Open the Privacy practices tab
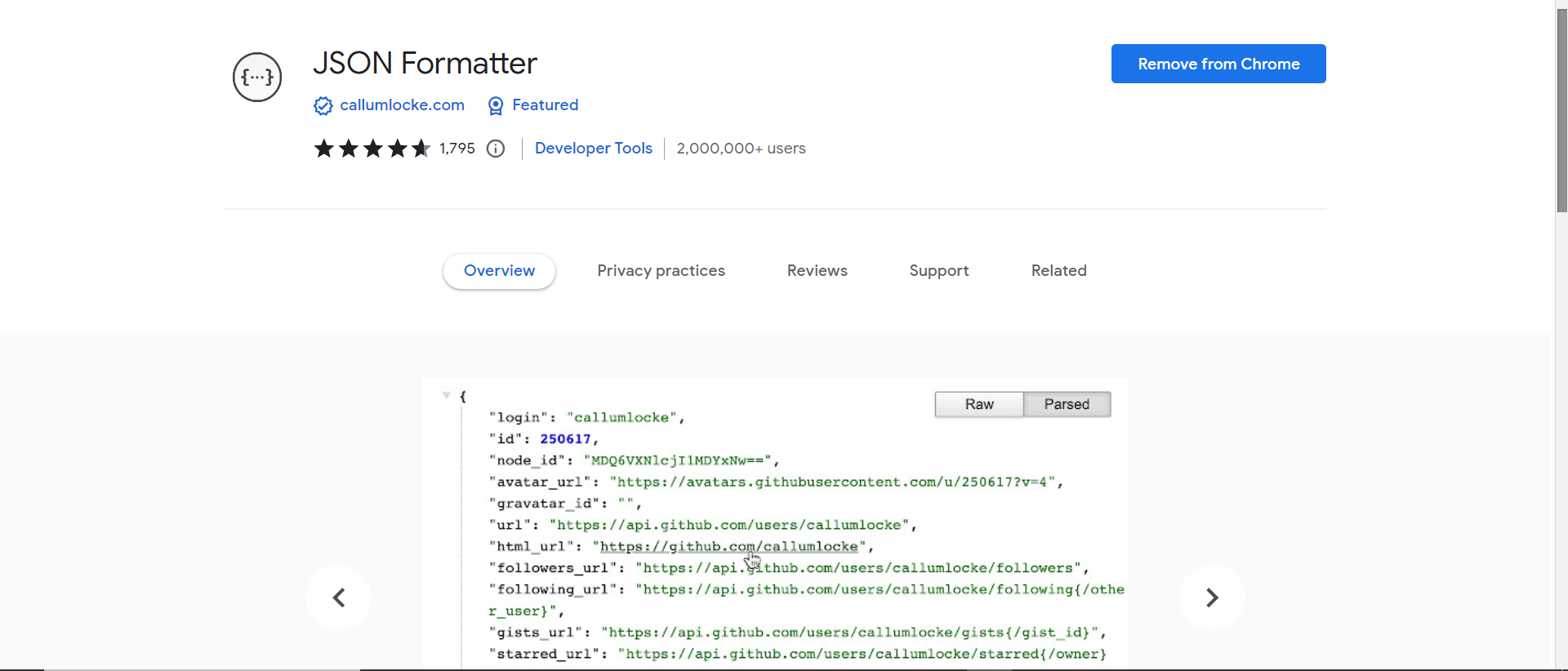Viewport: 1568px width, 671px height. tap(661, 271)
